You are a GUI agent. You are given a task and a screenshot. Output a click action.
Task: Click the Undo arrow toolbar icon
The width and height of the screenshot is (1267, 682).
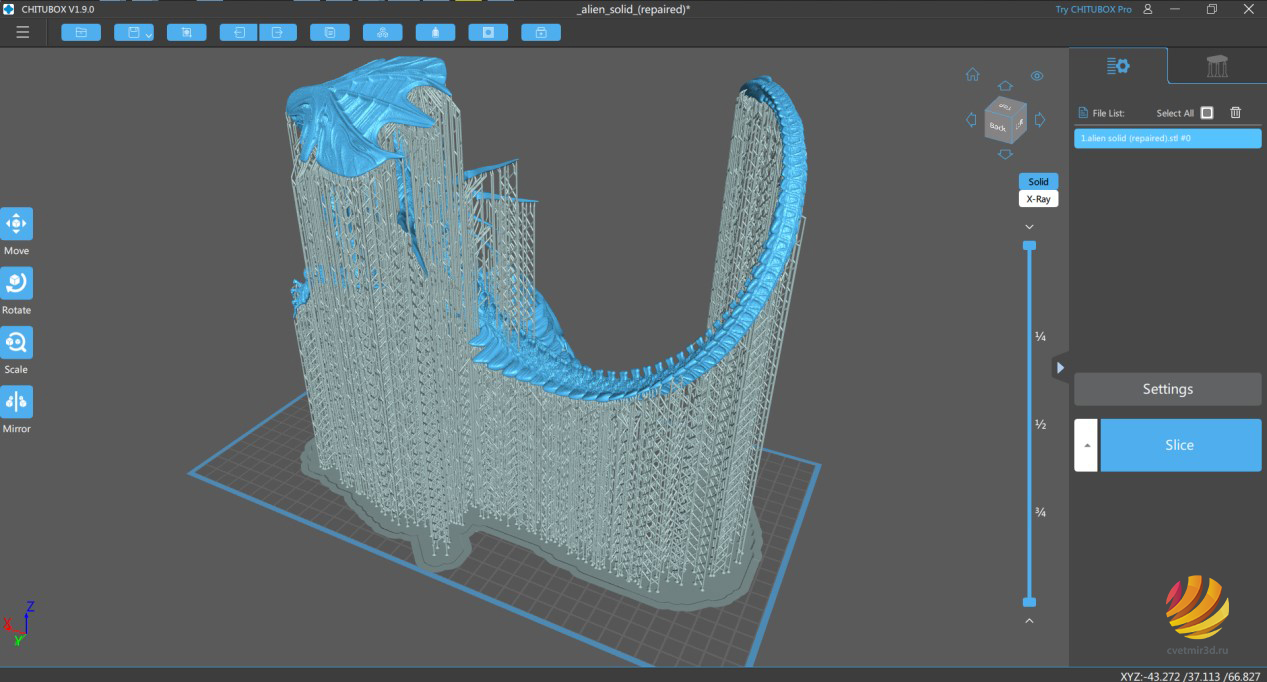(239, 32)
